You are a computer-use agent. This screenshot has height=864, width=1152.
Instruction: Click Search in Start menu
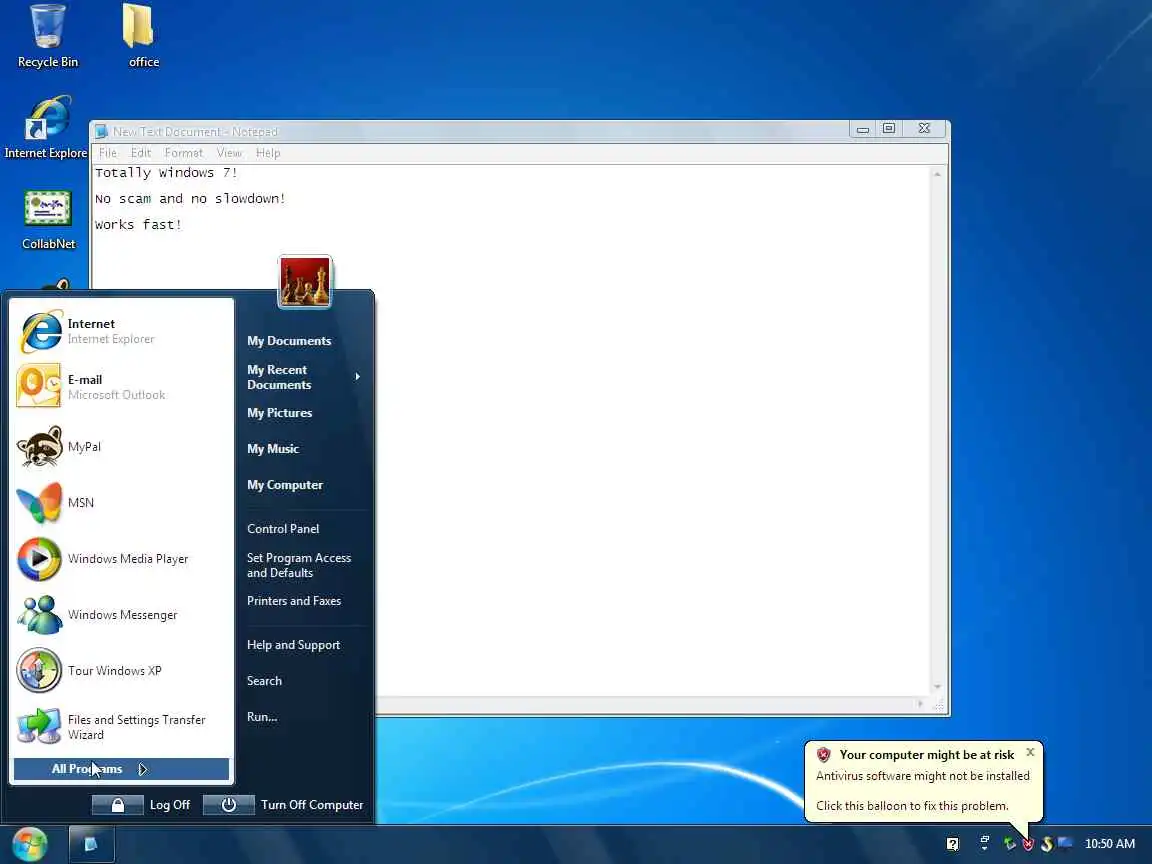click(x=264, y=681)
